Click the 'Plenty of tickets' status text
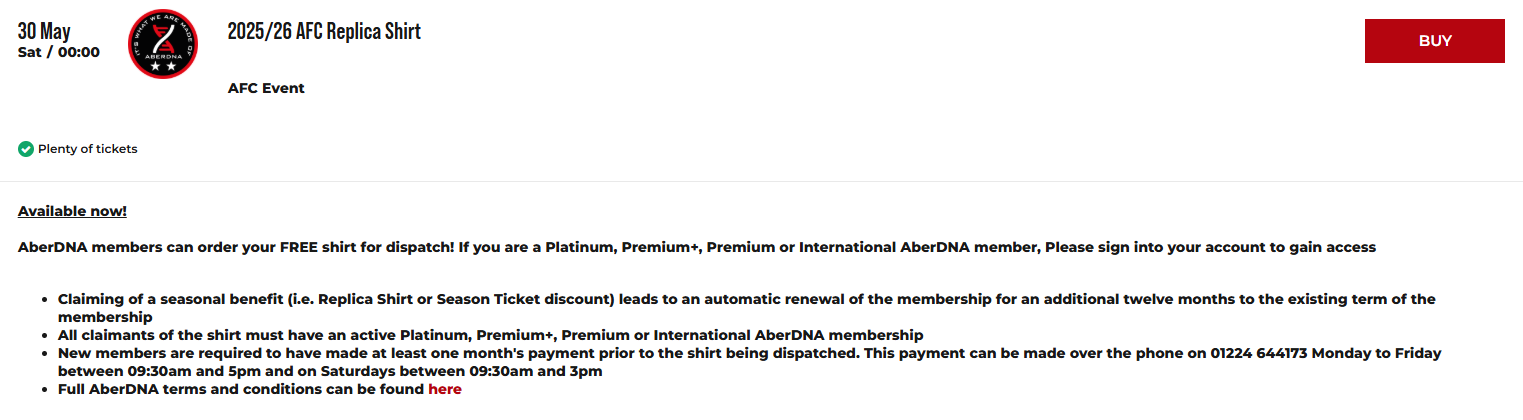Image resolution: width=1523 pixels, height=420 pixels. (x=88, y=149)
